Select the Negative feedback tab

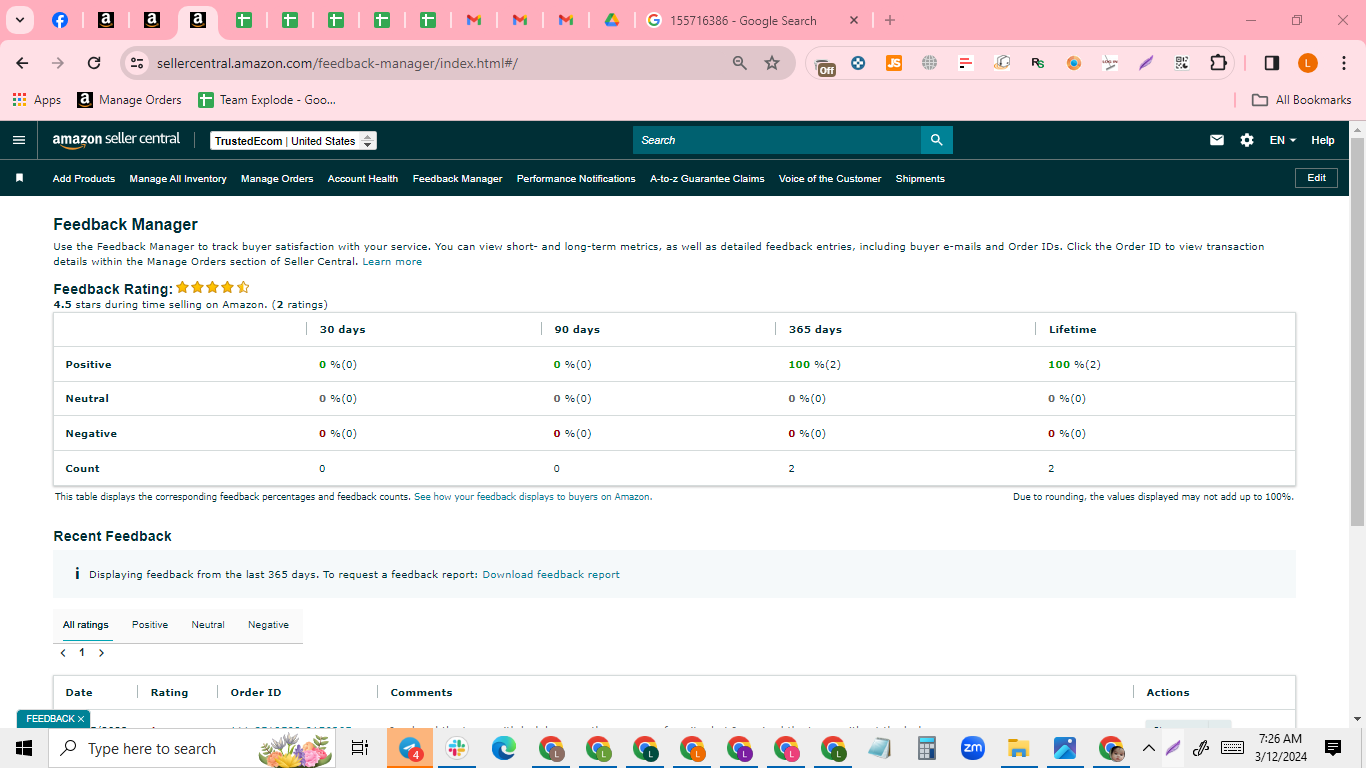(269, 625)
